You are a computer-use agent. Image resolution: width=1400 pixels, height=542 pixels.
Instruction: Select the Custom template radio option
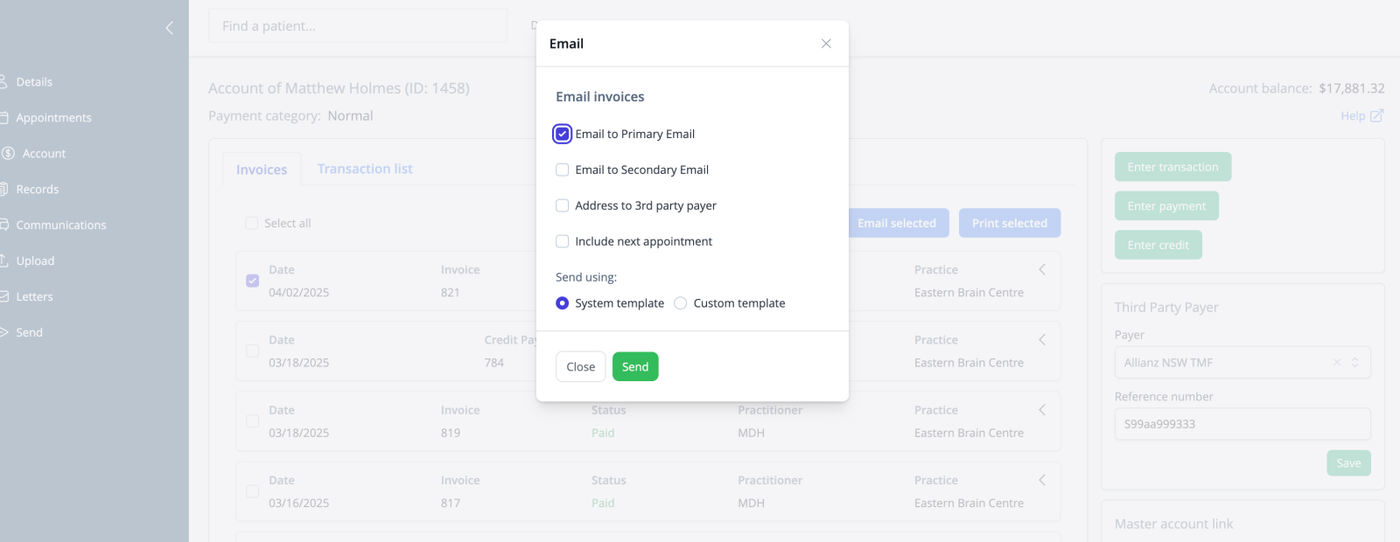680,303
